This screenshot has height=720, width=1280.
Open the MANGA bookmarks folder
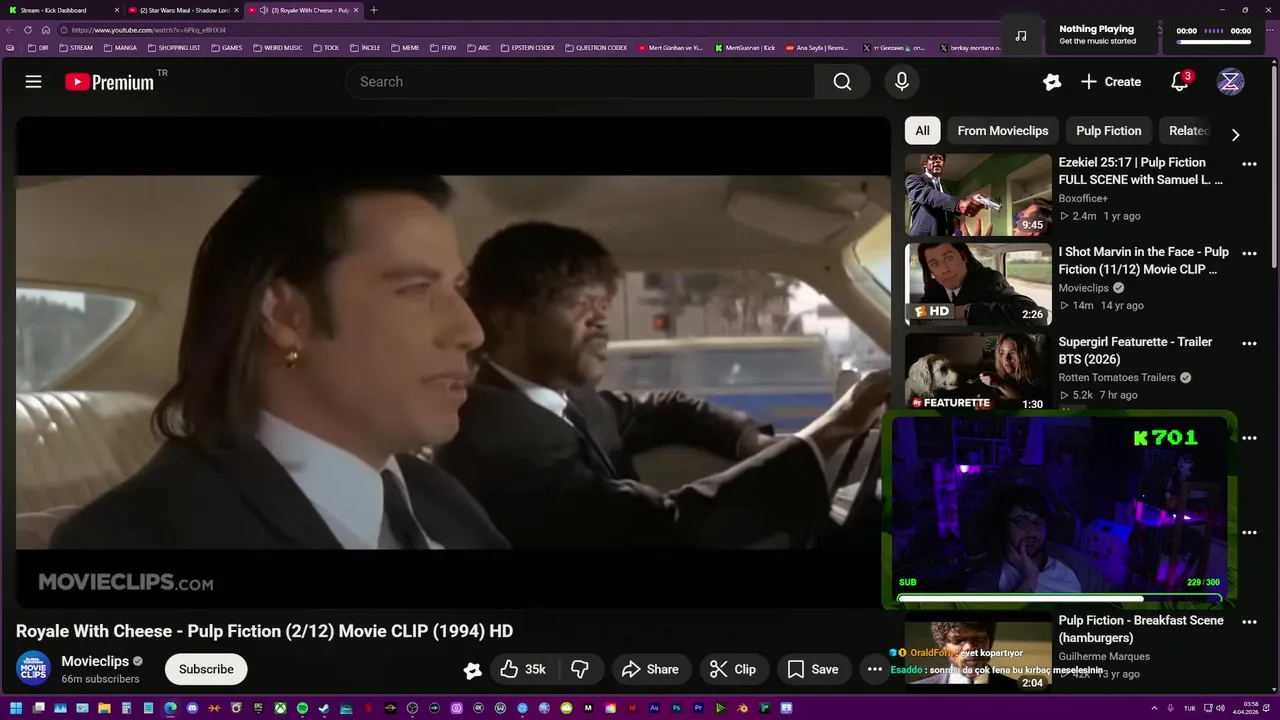(x=120, y=48)
